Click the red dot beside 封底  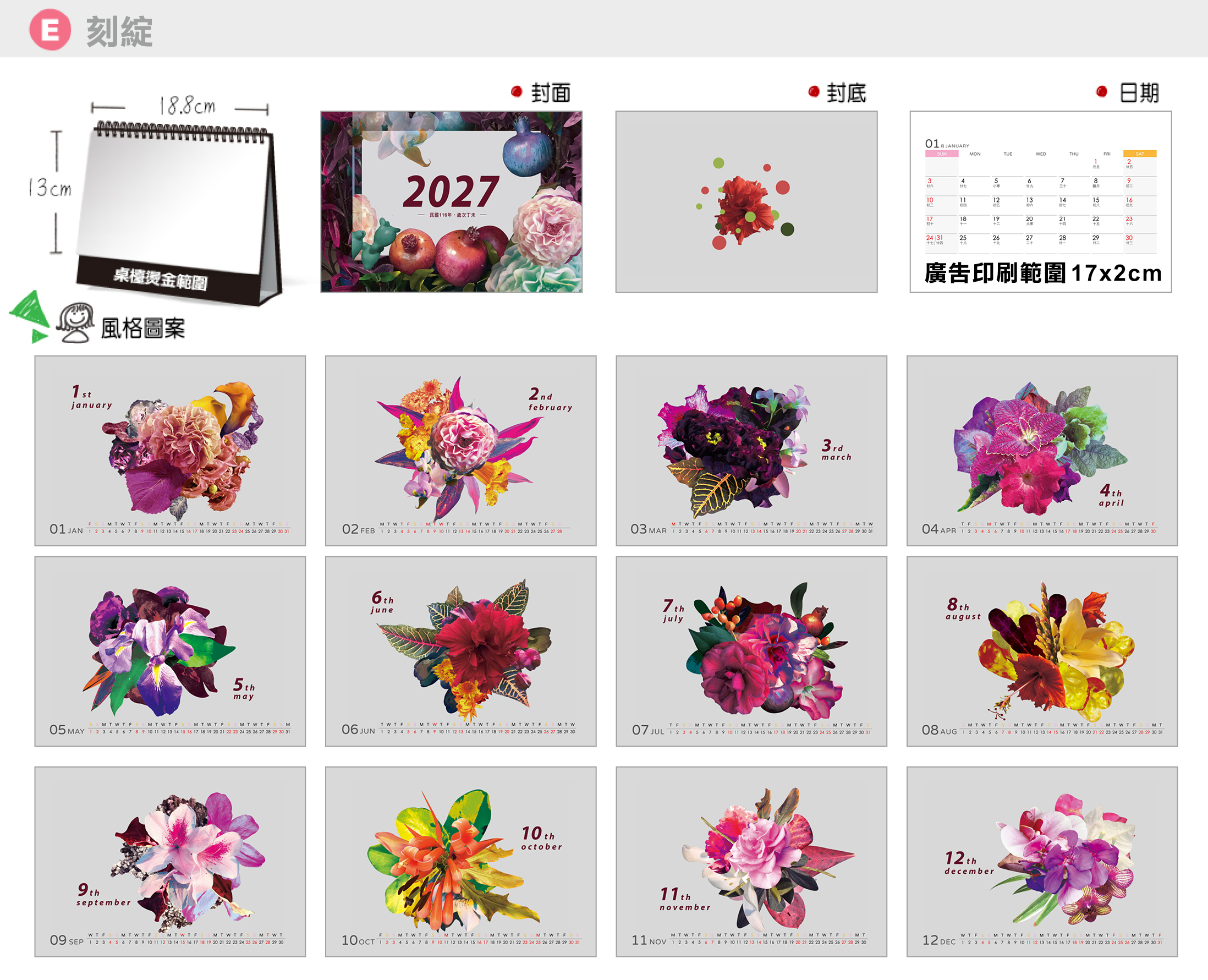coord(814,91)
